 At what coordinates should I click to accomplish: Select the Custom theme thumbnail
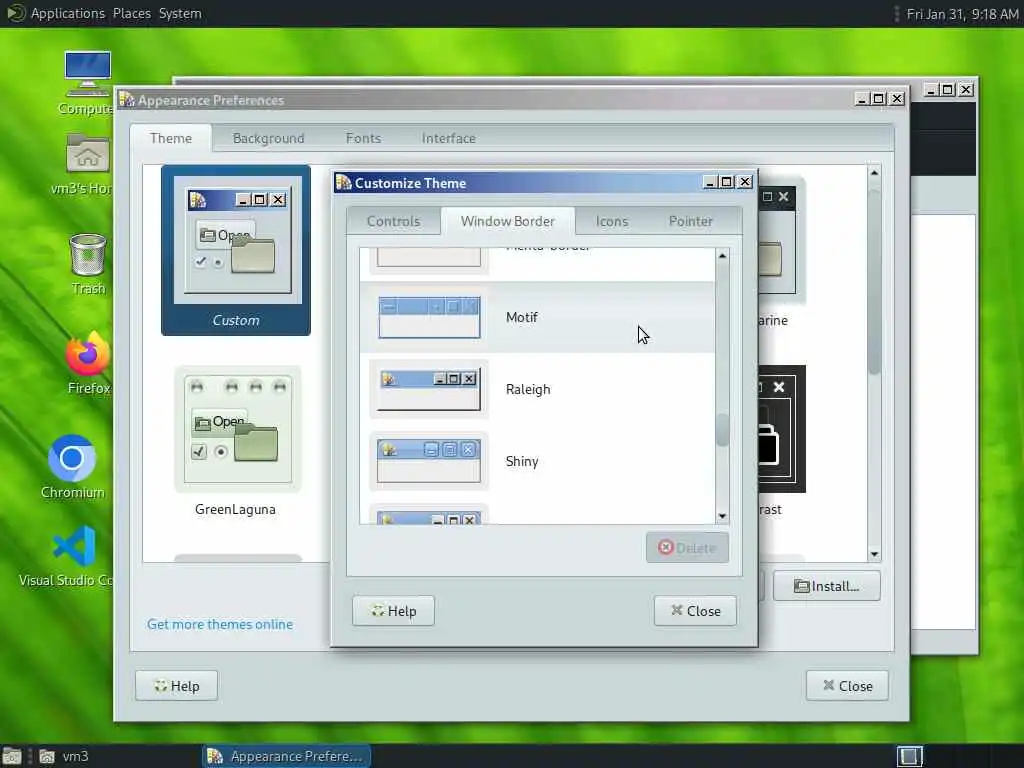point(236,250)
